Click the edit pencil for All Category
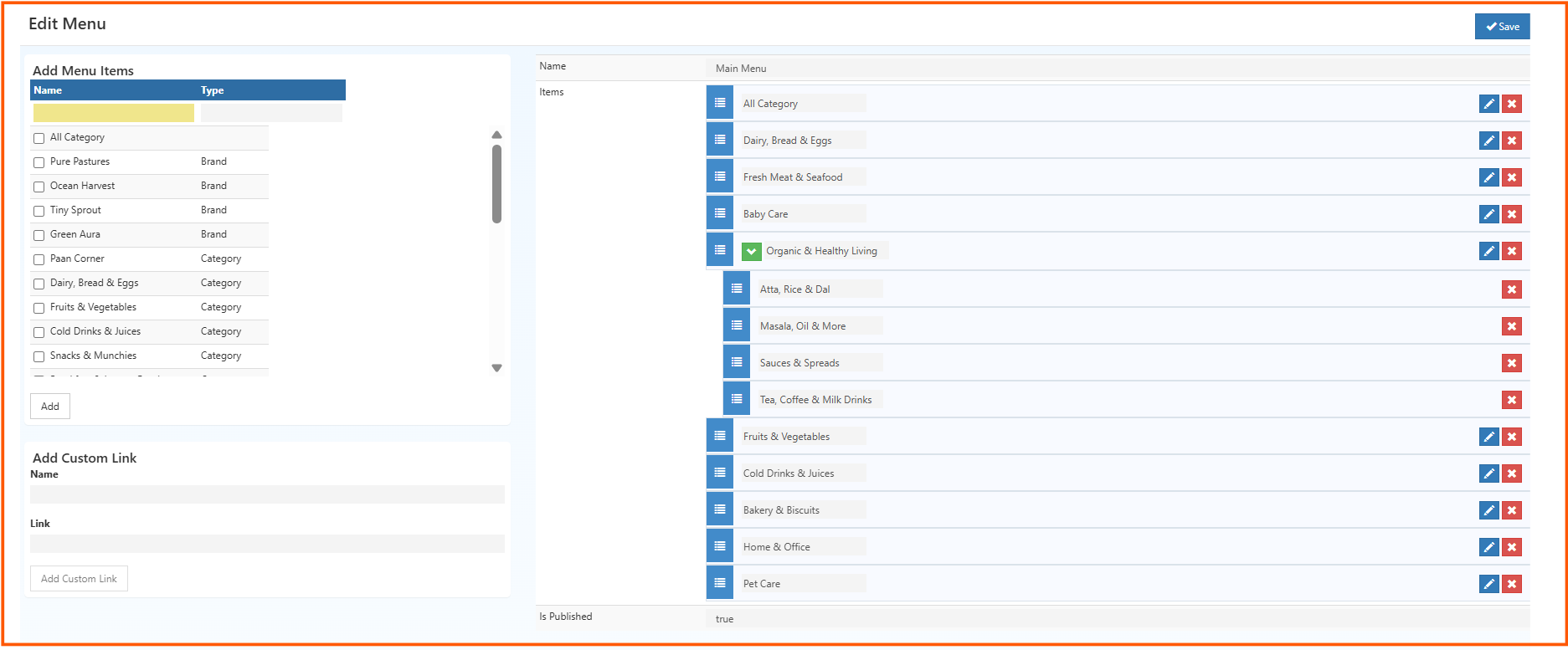The height and width of the screenshot is (650, 1568). click(1488, 104)
